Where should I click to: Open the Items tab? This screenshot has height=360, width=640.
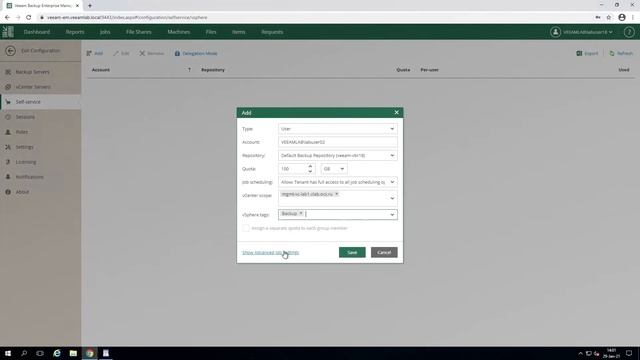(x=238, y=32)
